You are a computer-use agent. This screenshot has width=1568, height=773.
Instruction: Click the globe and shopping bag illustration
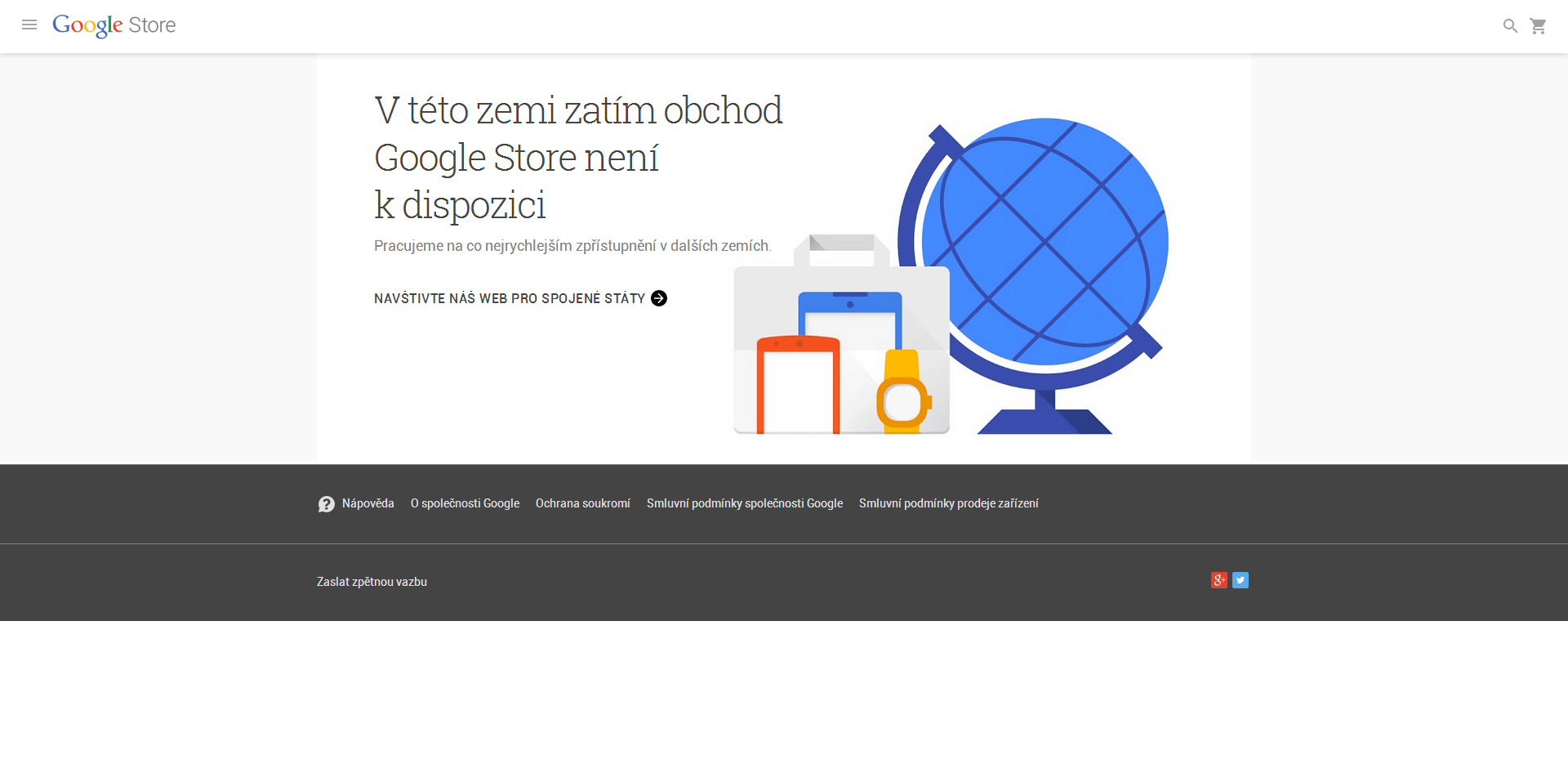tap(951, 276)
